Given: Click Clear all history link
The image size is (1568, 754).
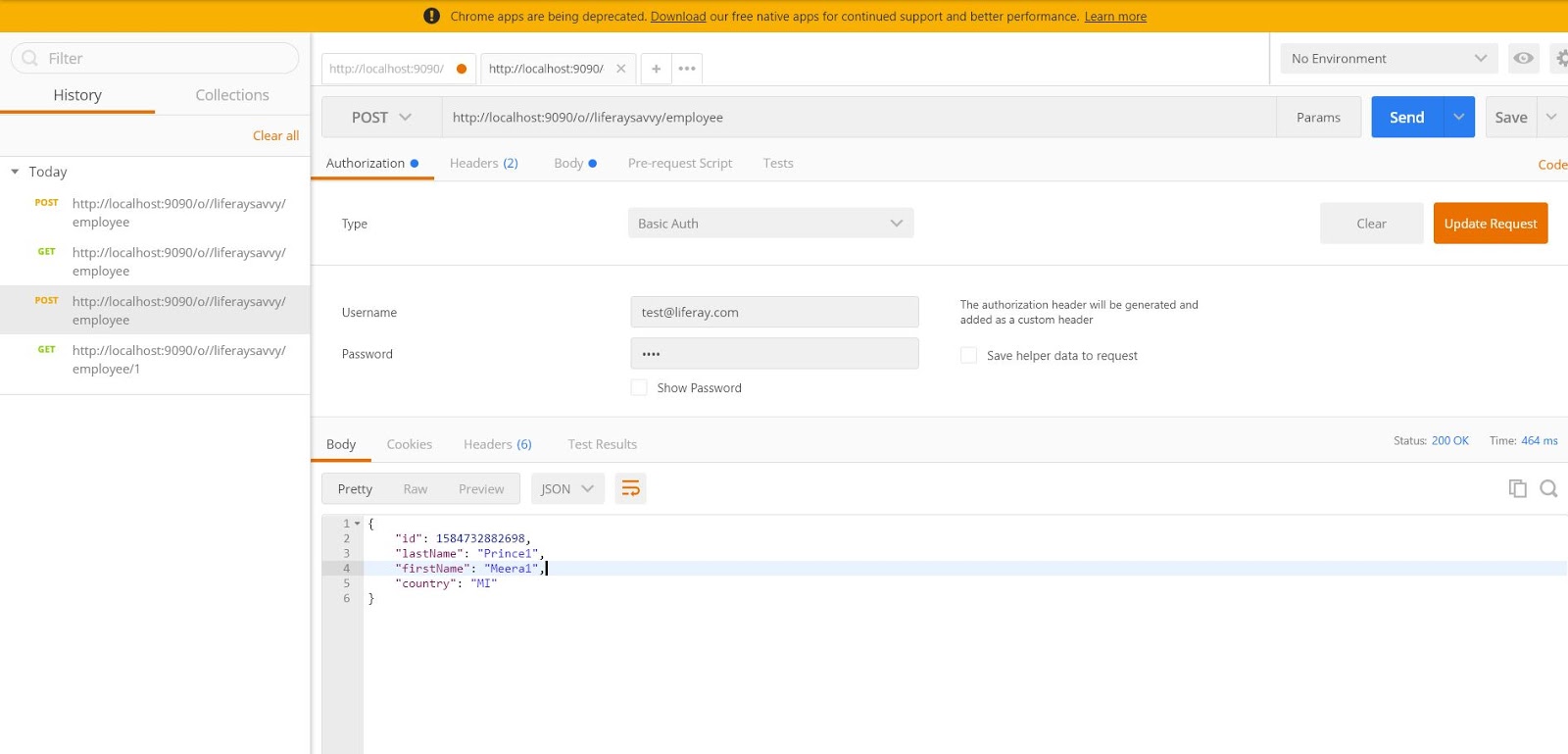Looking at the screenshot, I should click(275, 135).
